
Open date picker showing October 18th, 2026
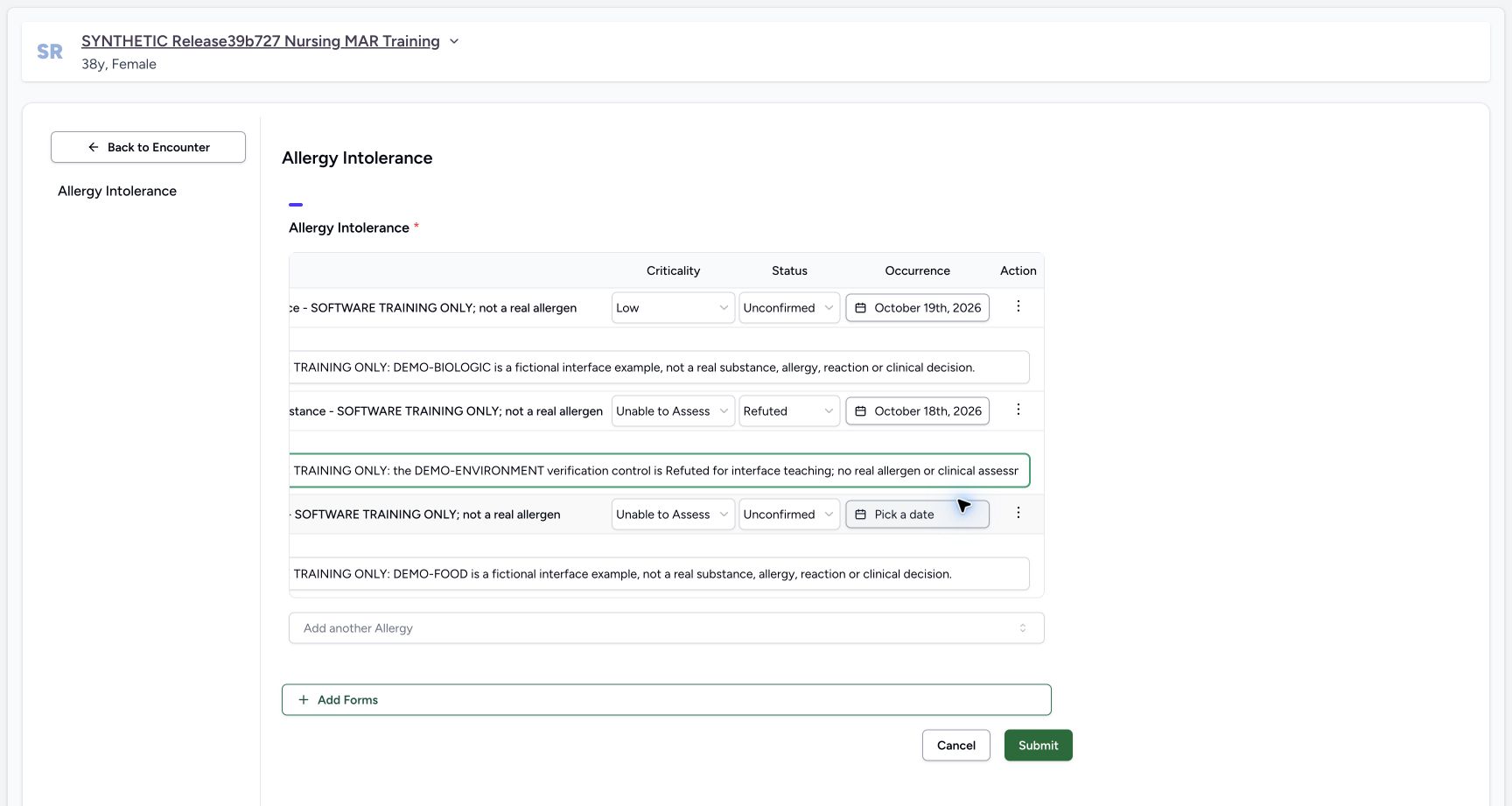(917, 411)
